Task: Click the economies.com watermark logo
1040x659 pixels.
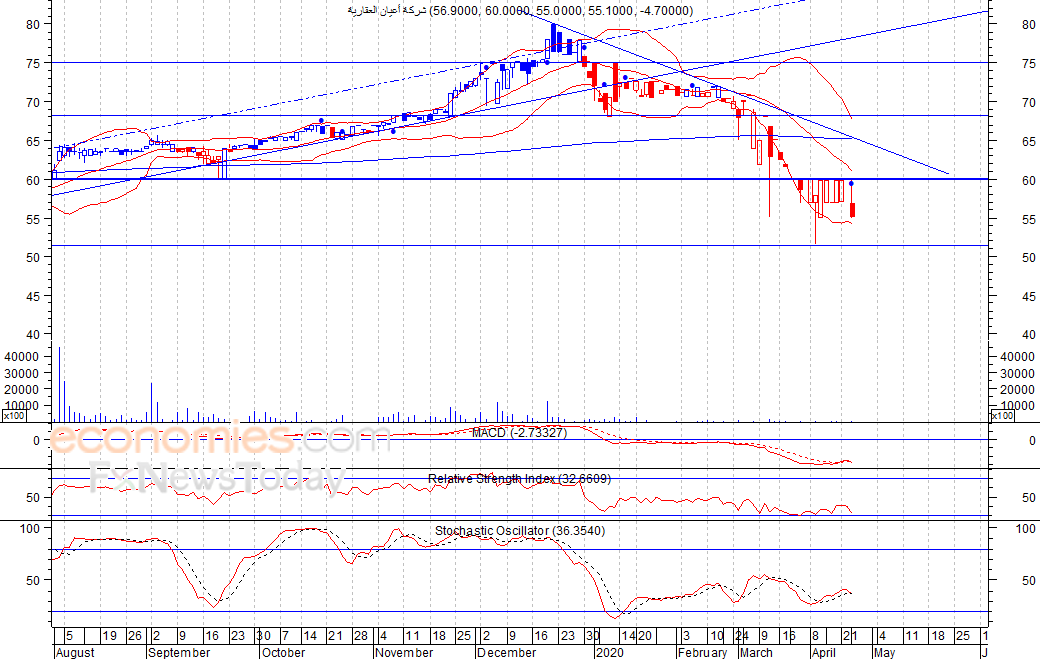Action: click(x=220, y=438)
